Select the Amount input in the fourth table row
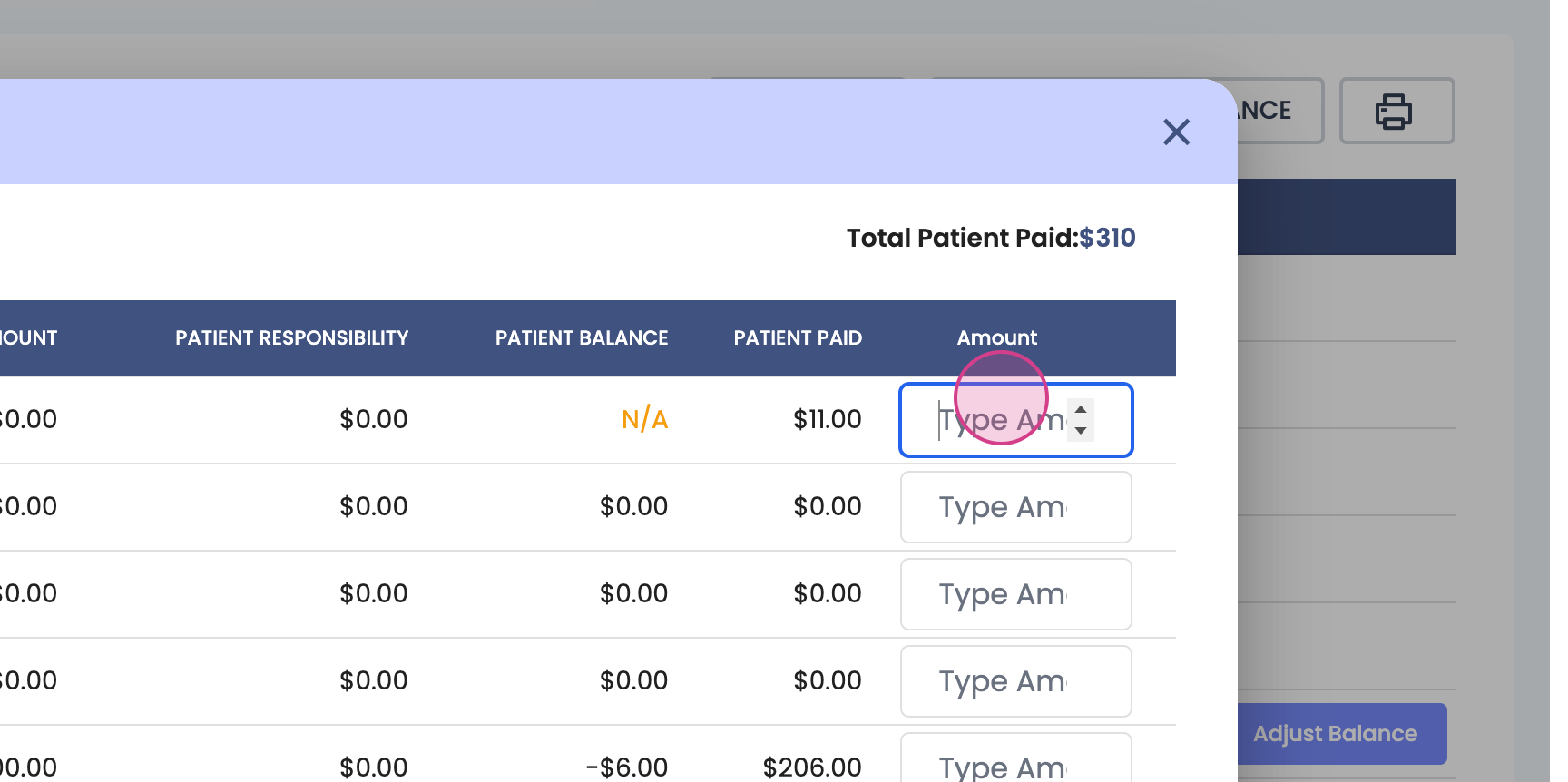The width and height of the screenshot is (1568, 782). [1014, 681]
